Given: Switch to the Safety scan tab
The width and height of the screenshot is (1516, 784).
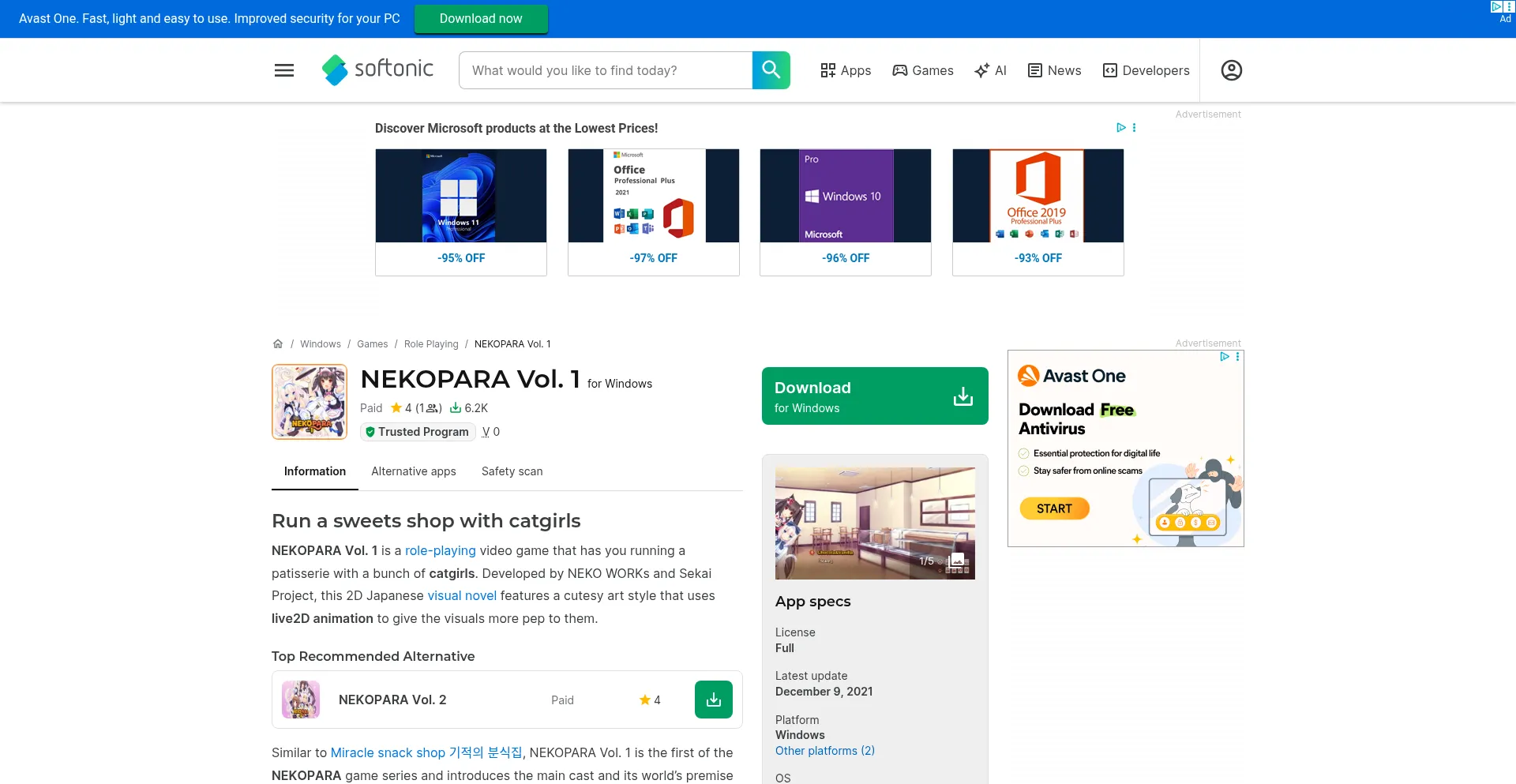Looking at the screenshot, I should click(512, 471).
